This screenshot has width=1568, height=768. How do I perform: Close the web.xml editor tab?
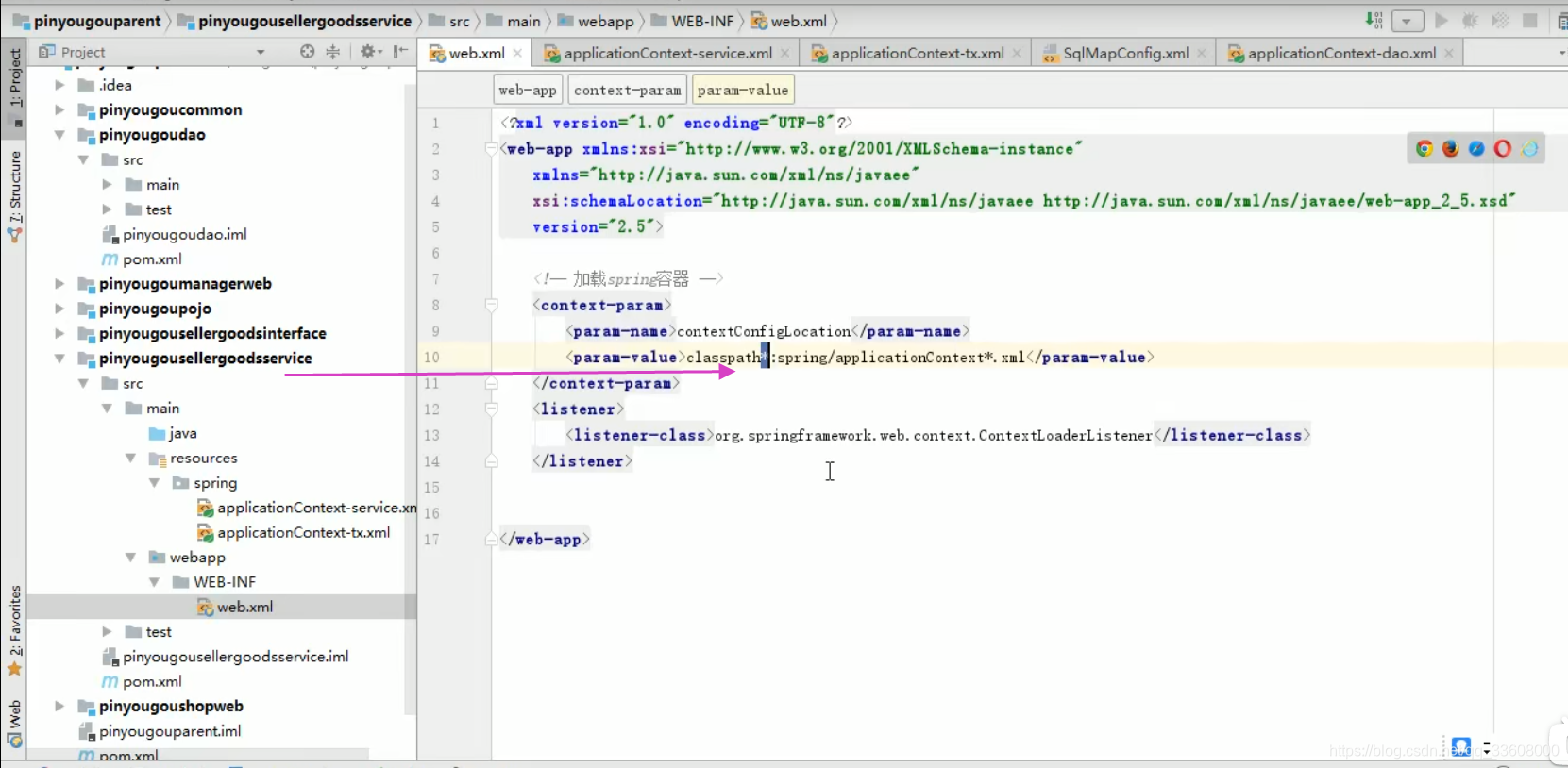click(x=517, y=53)
